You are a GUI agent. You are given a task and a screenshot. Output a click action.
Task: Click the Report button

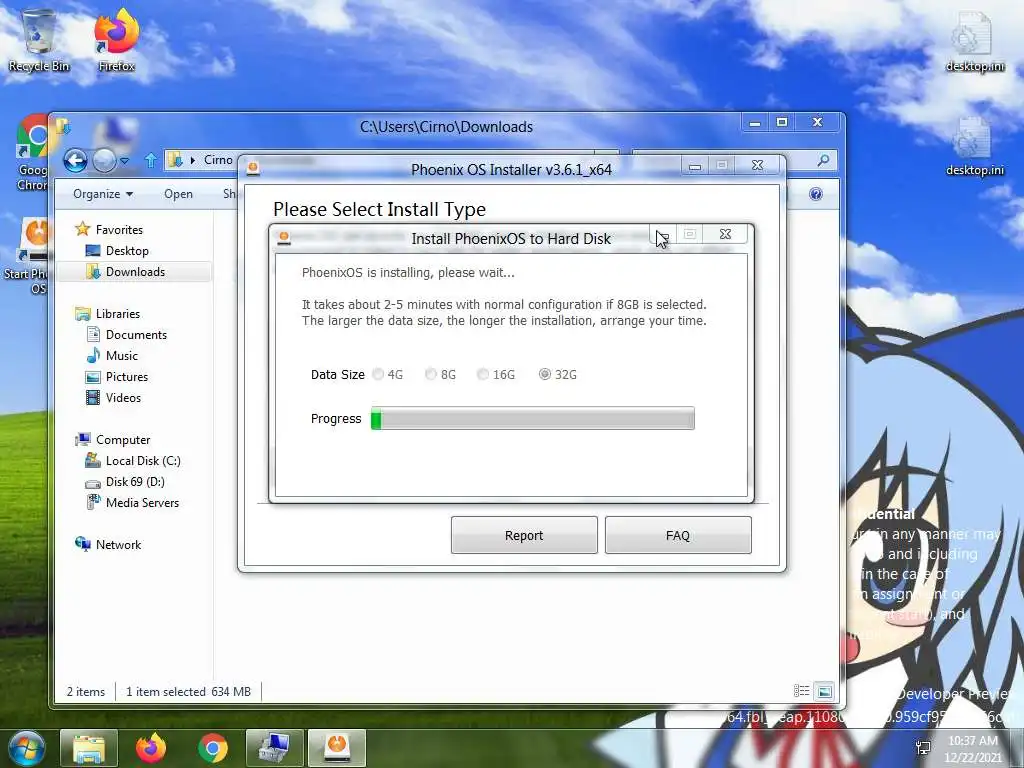coord(524,536)
